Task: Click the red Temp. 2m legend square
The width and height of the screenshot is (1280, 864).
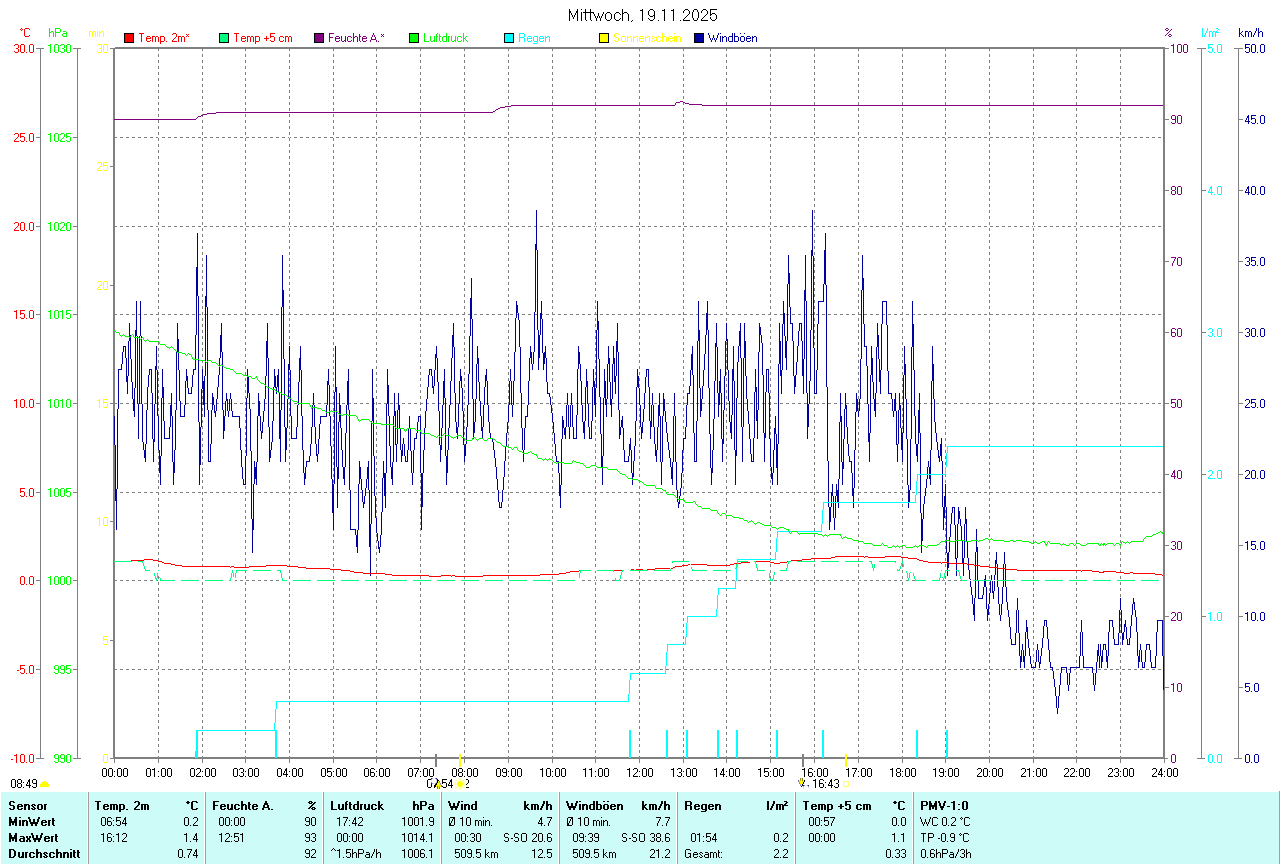Action: (x=129, y=38)
